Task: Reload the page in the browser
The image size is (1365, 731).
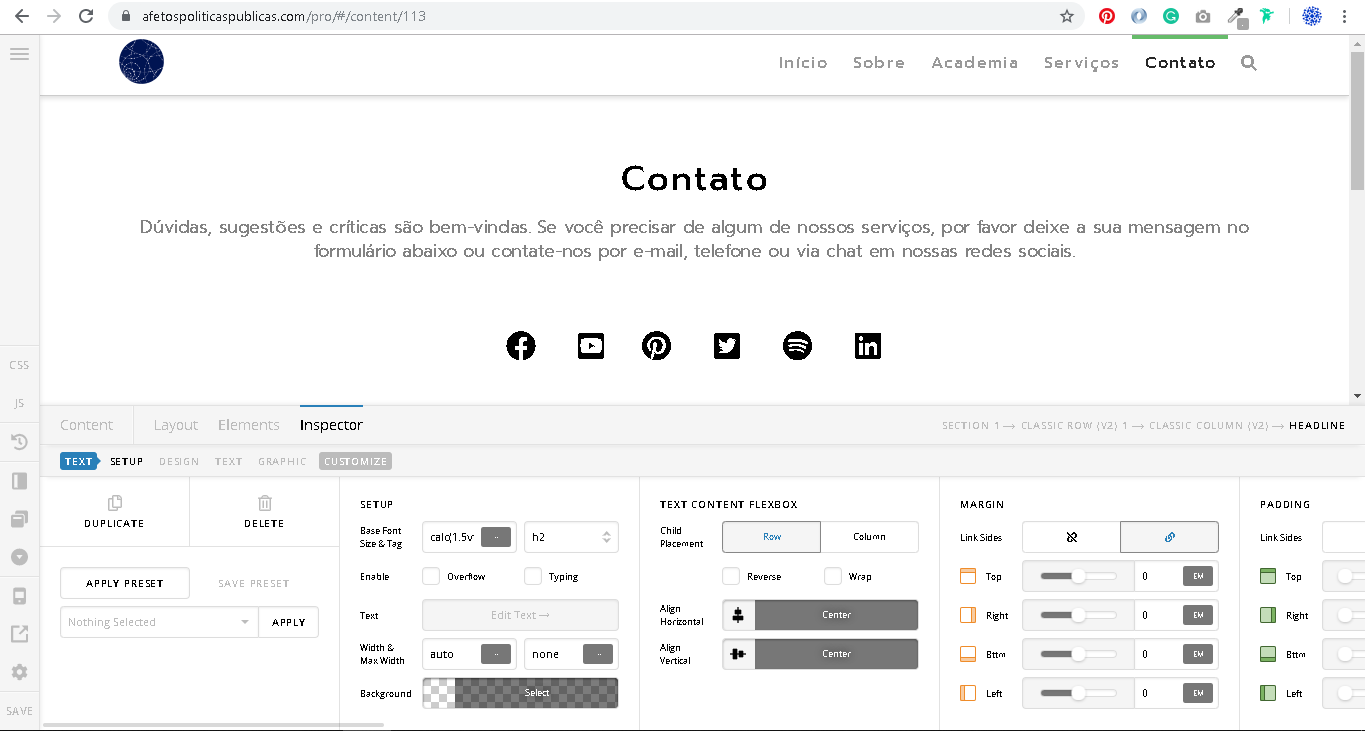Action: click(86, 16)
